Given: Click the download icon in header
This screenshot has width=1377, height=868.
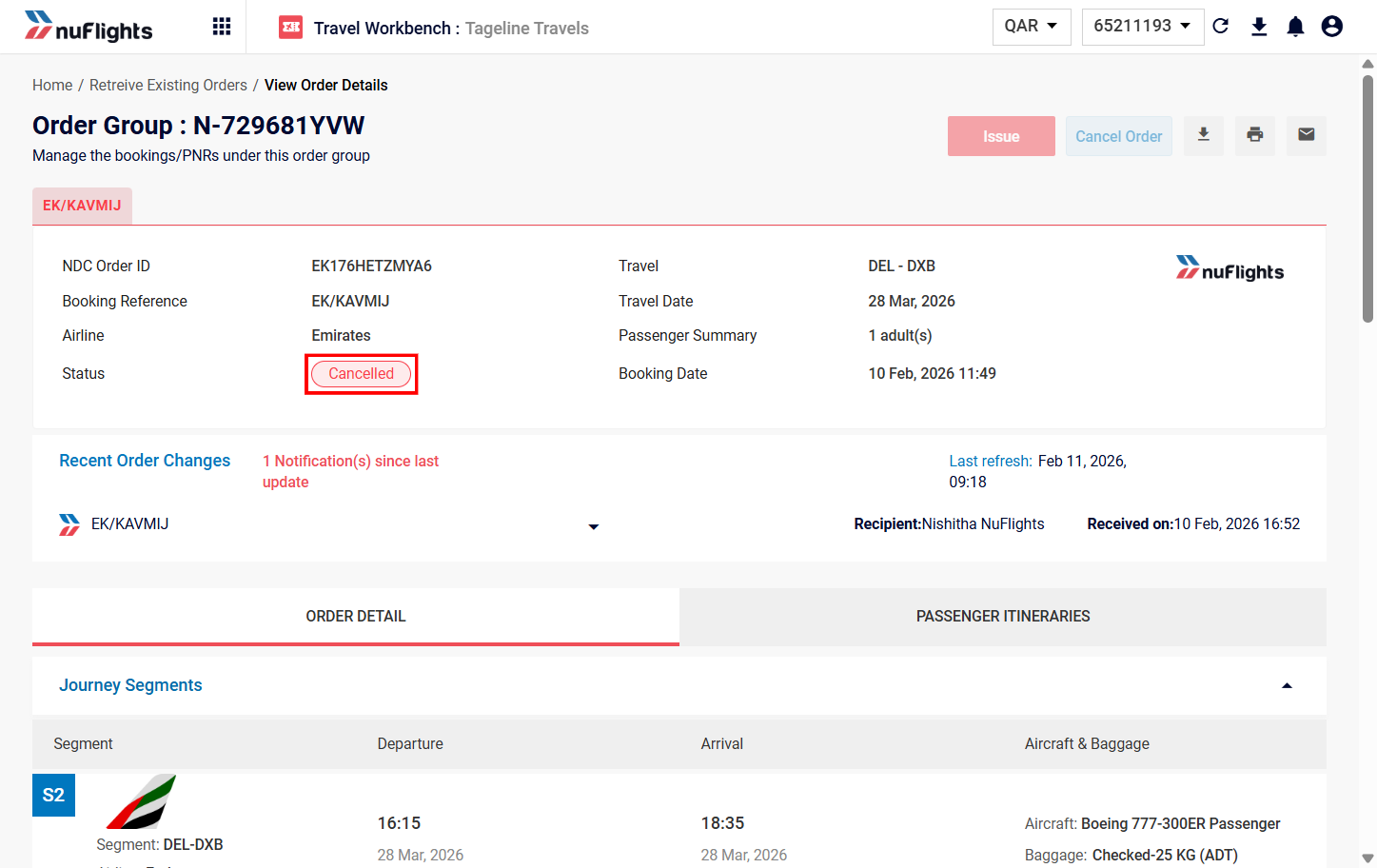Looking at the screenshot, I should coord(1259,27).
